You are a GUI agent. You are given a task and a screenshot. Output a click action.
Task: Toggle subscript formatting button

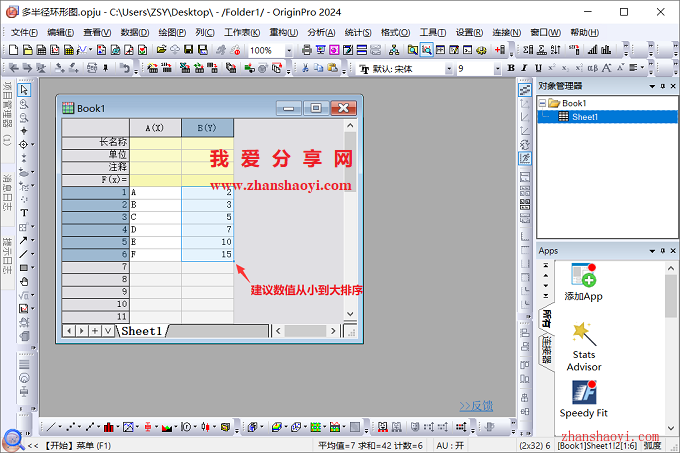click(x=565, y=68)
